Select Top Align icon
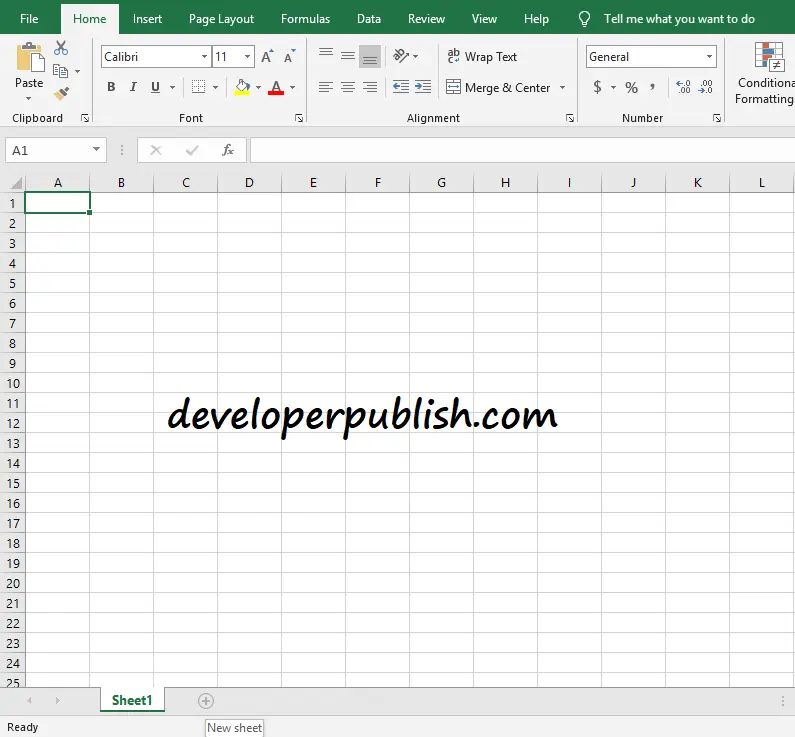The width and height of the screenshot is (795, 737). (326, 55)
